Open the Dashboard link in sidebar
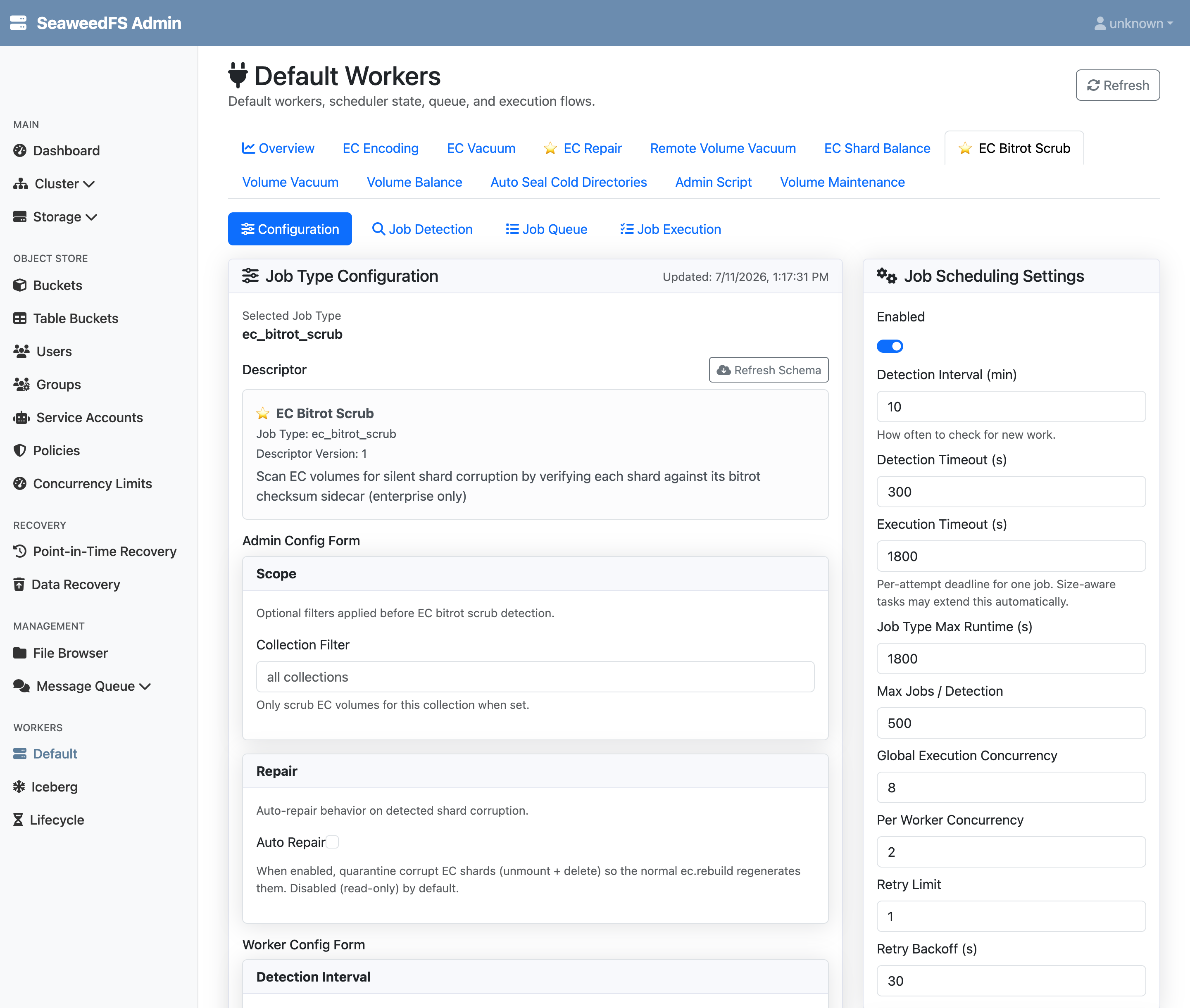This screenshot has height=1008, width=1190. (x=66, y=150)
